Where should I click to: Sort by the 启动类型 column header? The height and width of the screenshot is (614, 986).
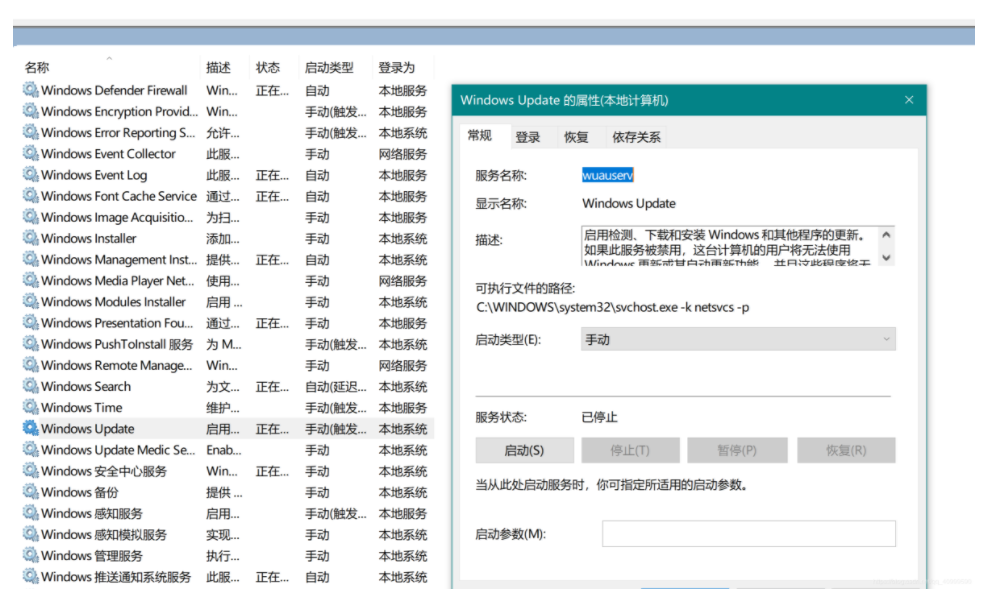tap(329, 67)
